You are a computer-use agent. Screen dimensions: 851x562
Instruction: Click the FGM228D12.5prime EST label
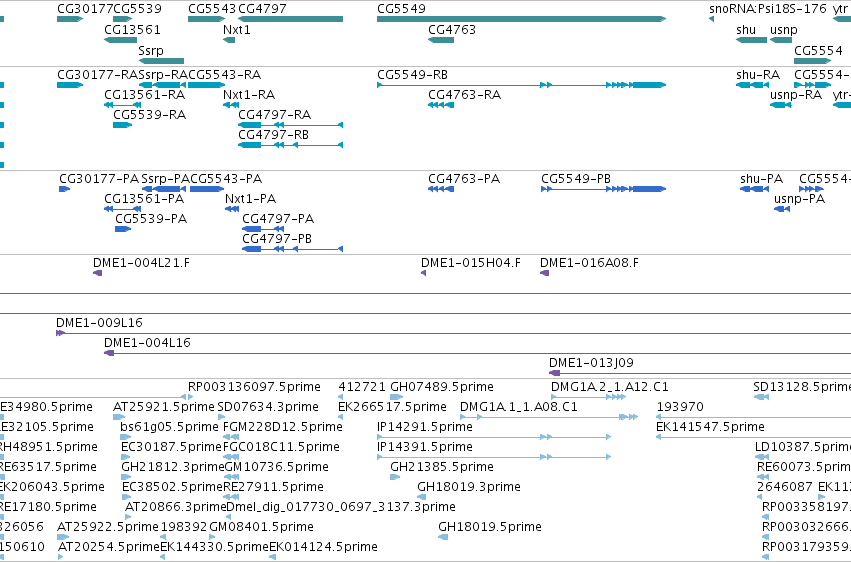pyautogui.click(x=283, y=427)
